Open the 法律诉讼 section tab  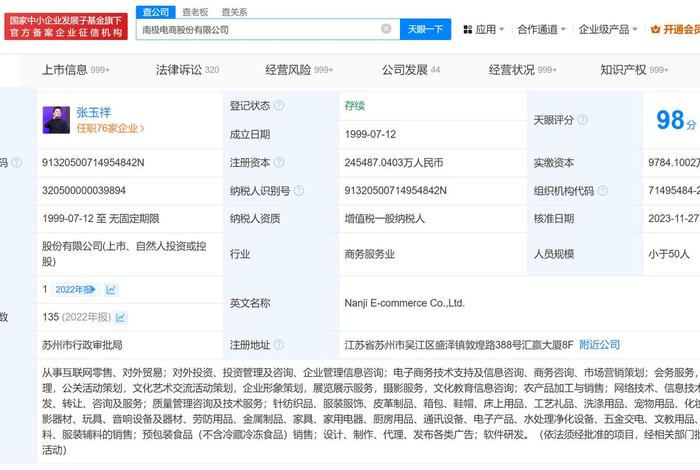[x=188, y=70]
